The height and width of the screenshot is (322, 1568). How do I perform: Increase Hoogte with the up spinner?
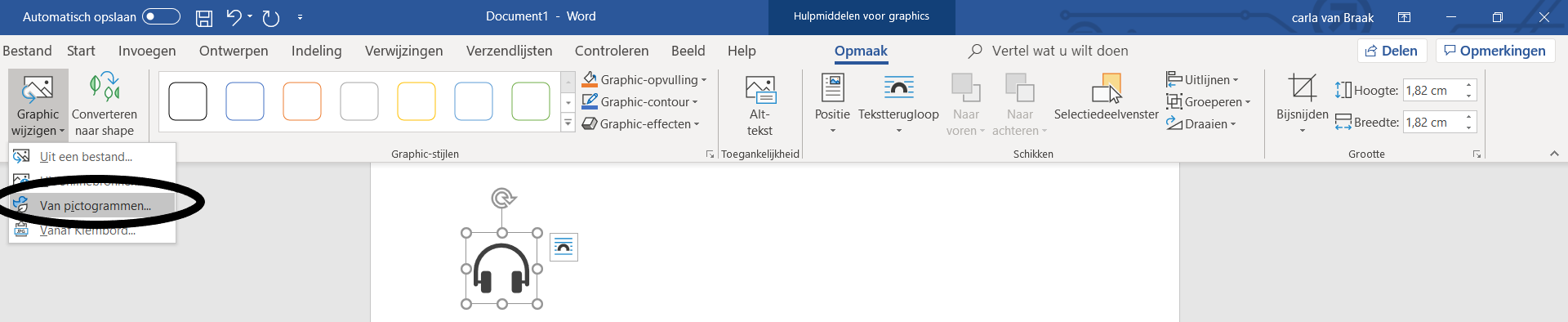click(1468, 84)
